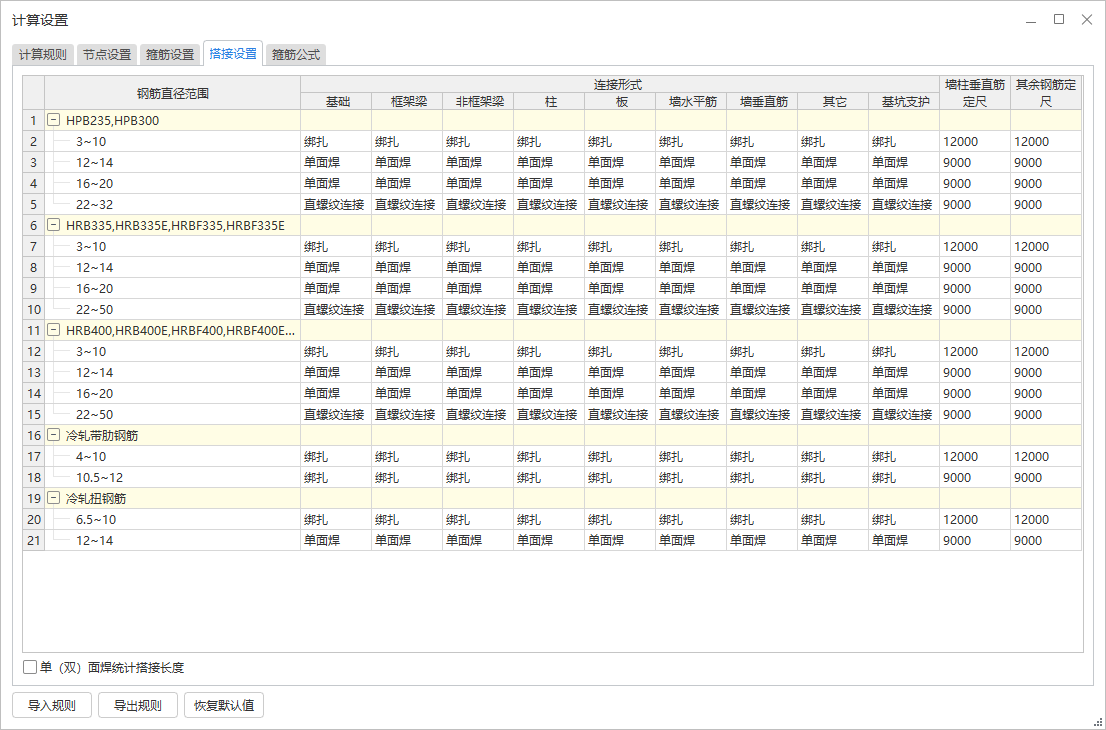Screen dimensions: 1106x730
Task: Select the 冷轧带肋钢筋 4~10 row label
Action: click(91, 457)
